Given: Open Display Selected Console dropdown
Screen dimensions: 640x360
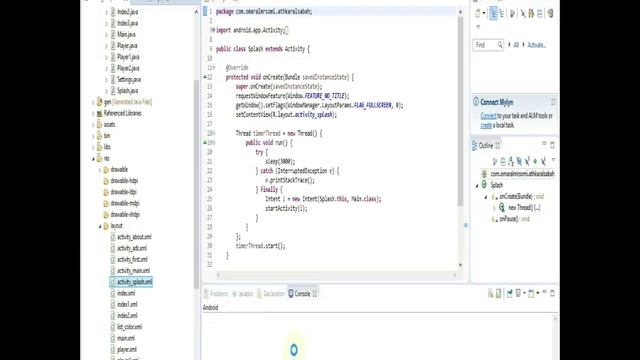Looking at the screenshot, I should [x=524, y=293].
